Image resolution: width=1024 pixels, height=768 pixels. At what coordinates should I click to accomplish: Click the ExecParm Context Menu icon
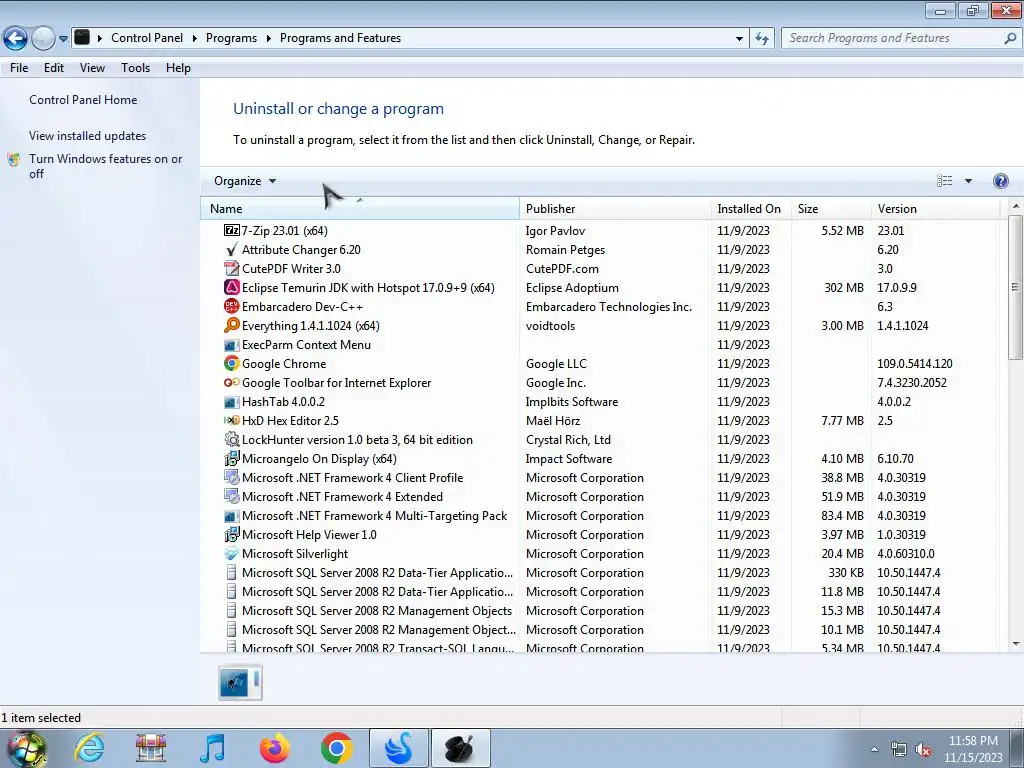[x=231, y=345]
